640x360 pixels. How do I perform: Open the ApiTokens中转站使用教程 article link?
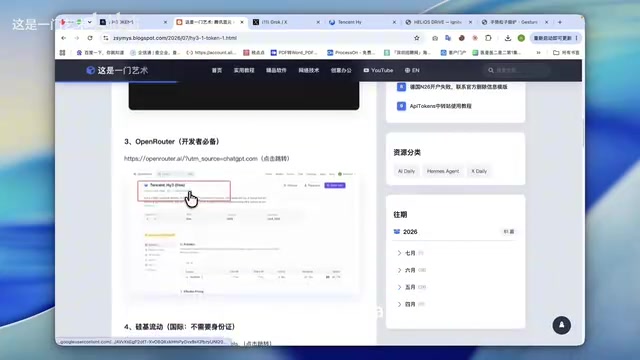pyautogui.click(x=440, y=106)
